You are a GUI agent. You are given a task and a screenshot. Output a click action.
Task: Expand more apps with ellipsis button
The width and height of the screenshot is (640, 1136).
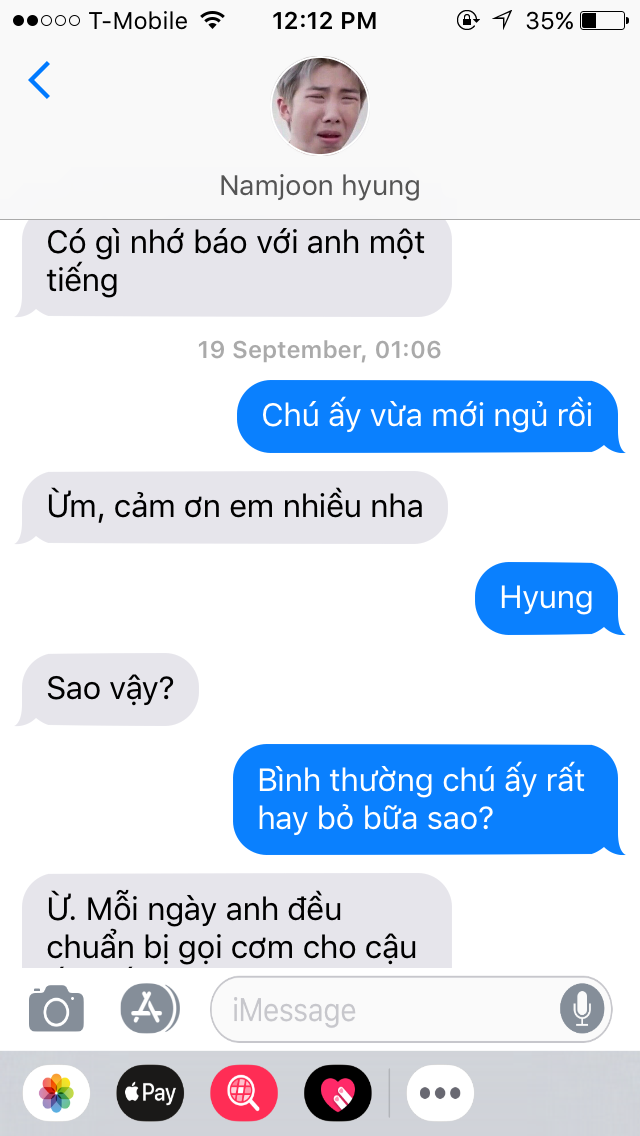click(x=440, y=1093)
